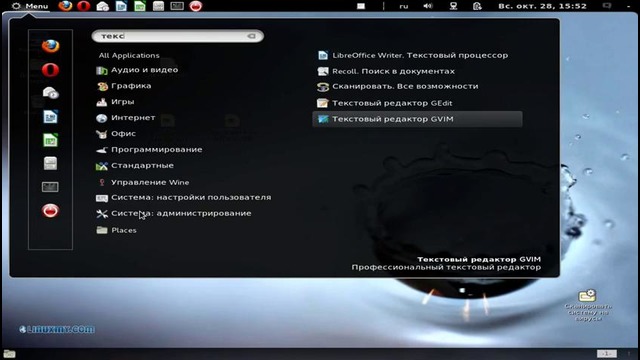Launch Текстовый редактор GEdit result
Viewport: 640px width, 360px height.
(x=385, y=103)
